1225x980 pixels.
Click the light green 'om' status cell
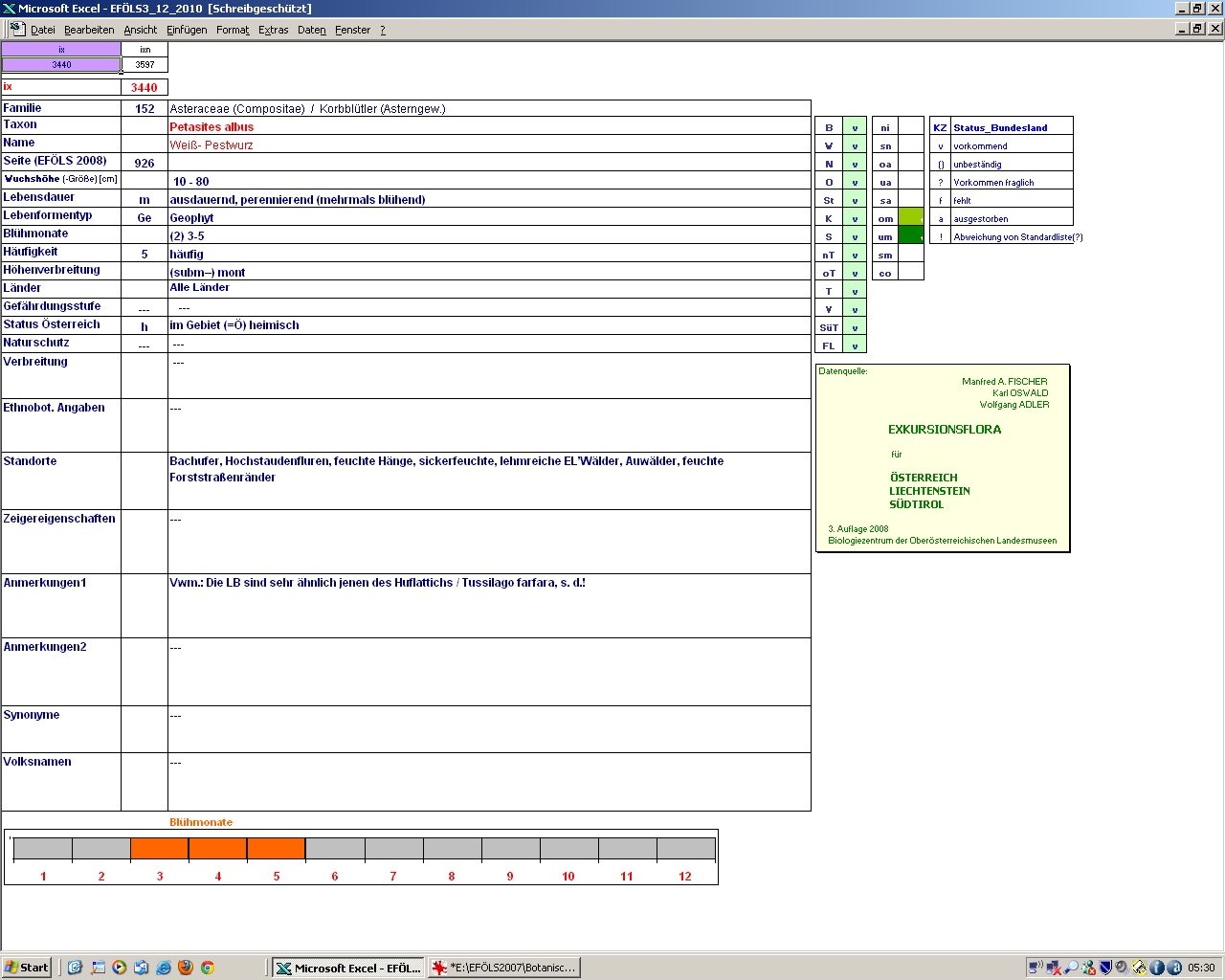[911, 218]
